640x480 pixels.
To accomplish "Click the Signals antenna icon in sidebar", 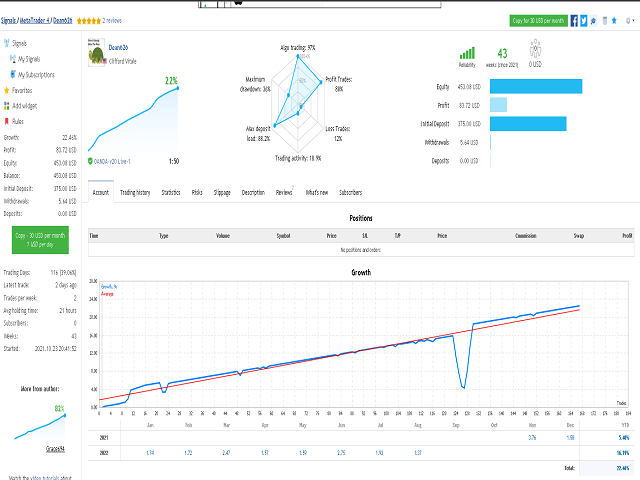I will click(7, 43).
